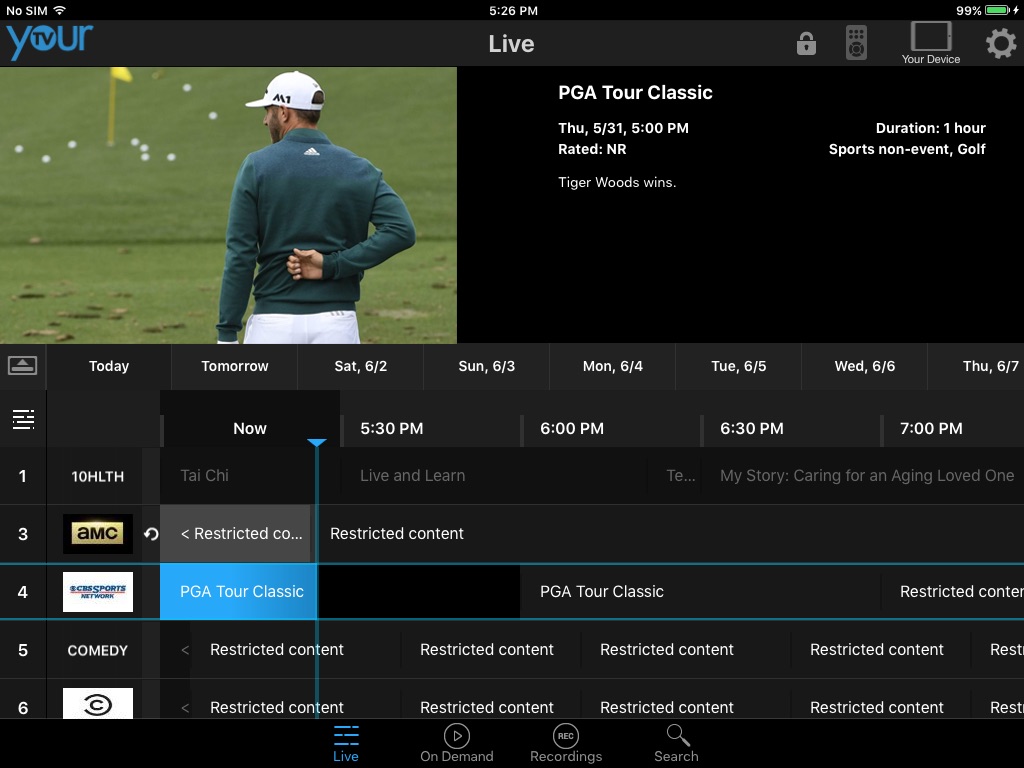Open the channel list filter icon

pyautogui.click(x=24, y=419)
